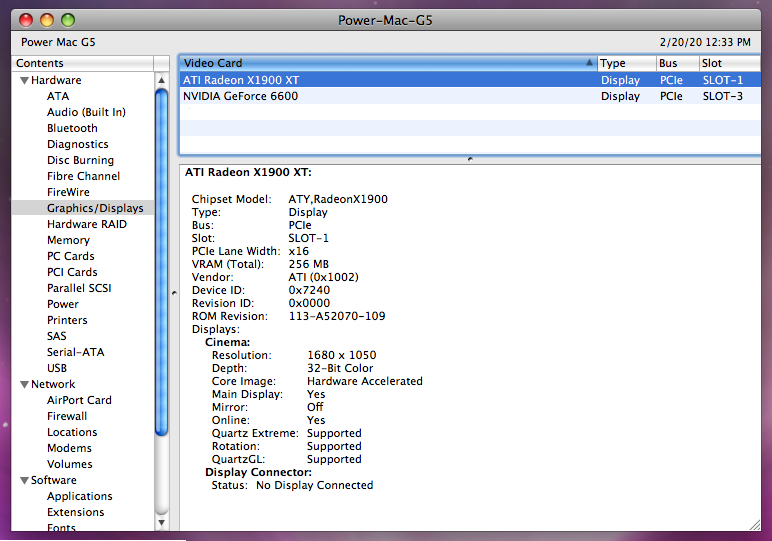Click the Chipset Model value ATY,RadeonX1900
This screenshot has height=541, width=772.
click(338, 199)
